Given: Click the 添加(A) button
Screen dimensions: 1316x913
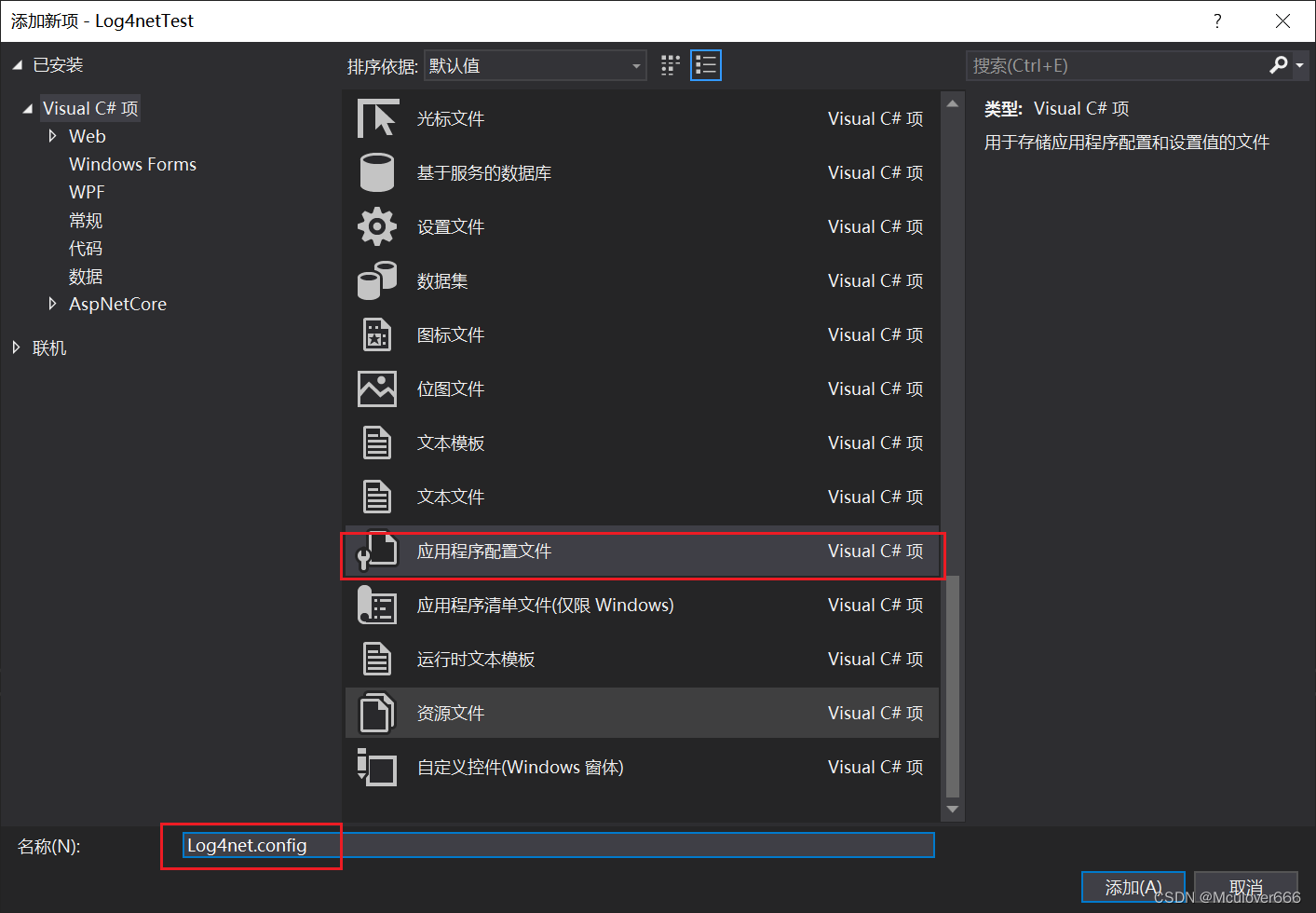Looking at the screenshot, I should (1133, 888).
